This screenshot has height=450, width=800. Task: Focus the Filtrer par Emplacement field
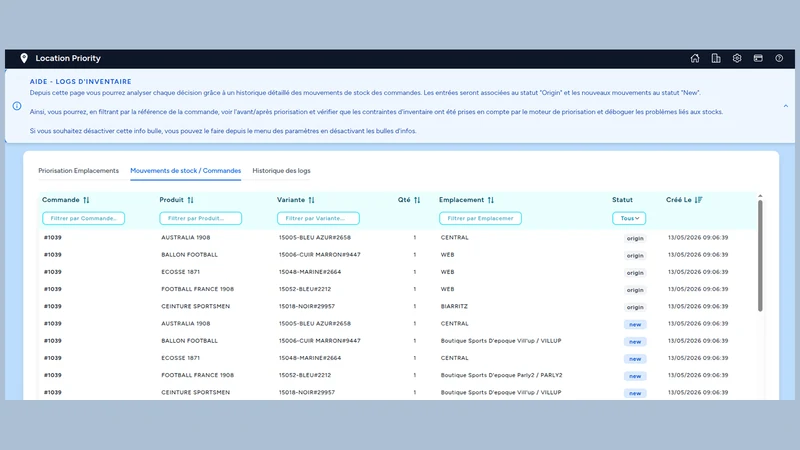coord(480,218)
